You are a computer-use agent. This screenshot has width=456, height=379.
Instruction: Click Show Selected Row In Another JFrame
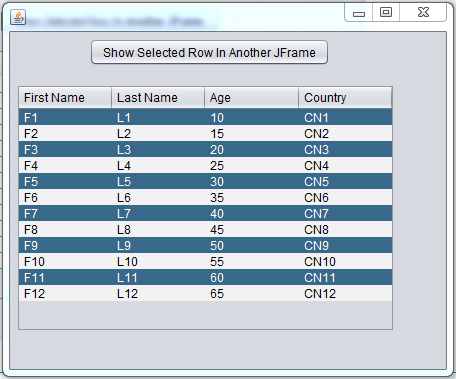tap(209, 52)
